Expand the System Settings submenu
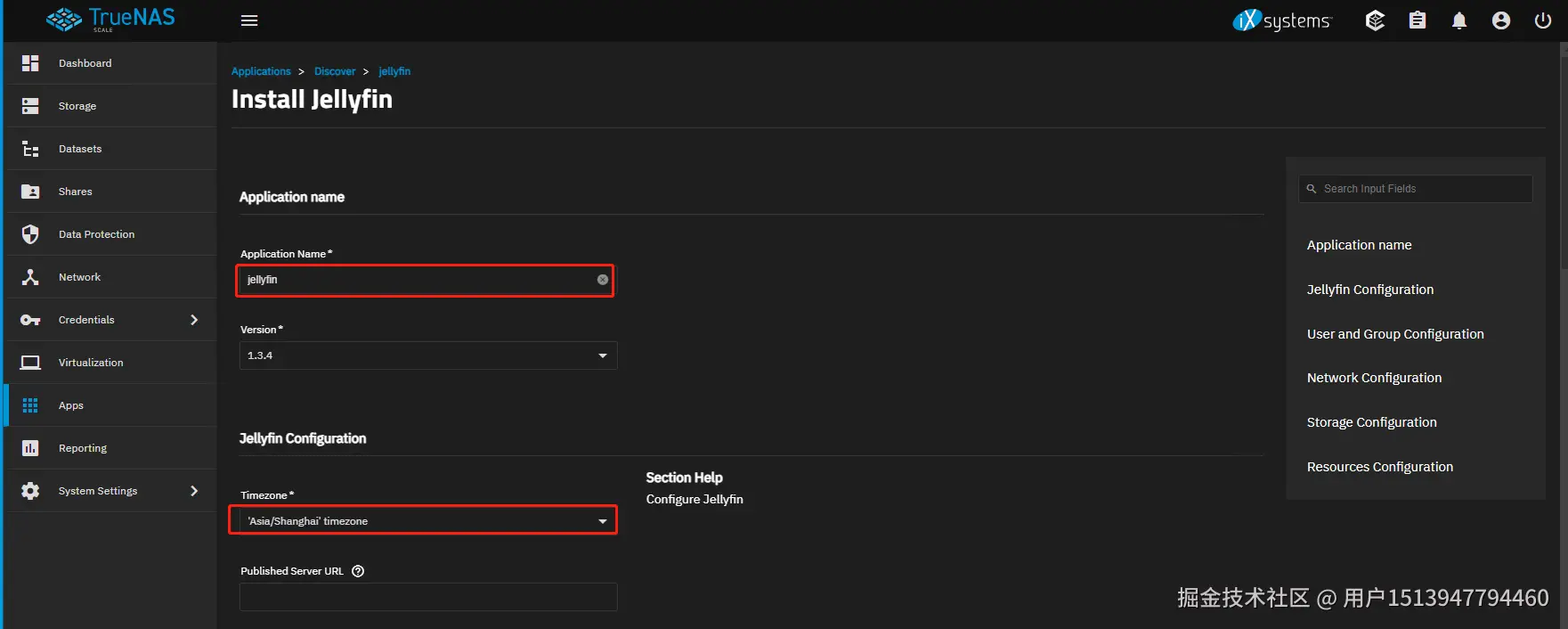1568x629 pixels. point(194,491)
